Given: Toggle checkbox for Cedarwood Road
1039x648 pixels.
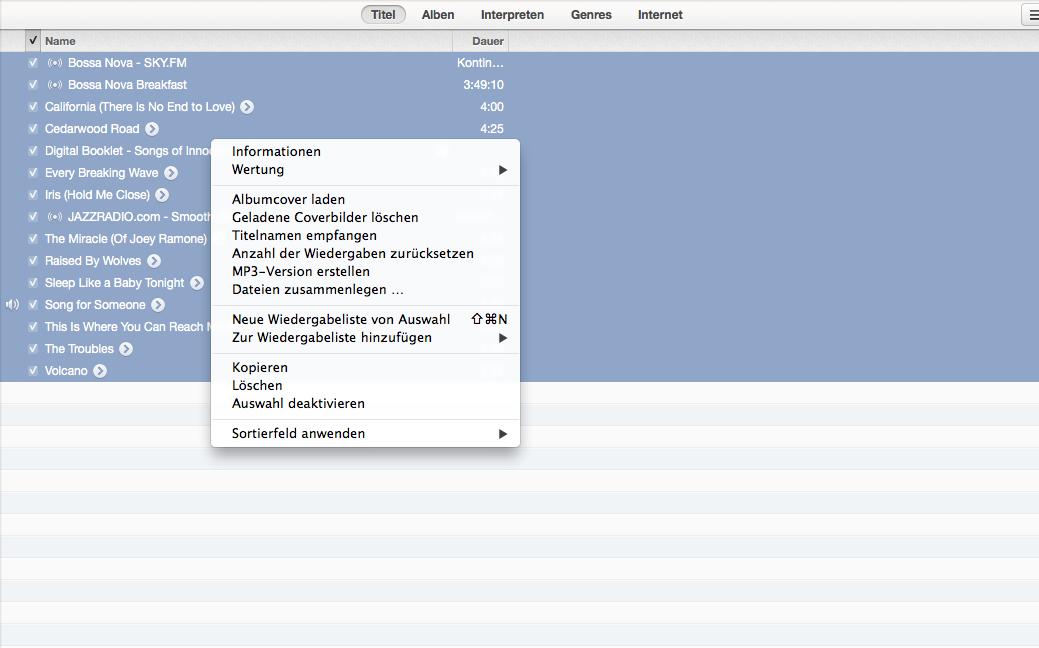Looking at the screenshot, I should [x=32, y=129].
